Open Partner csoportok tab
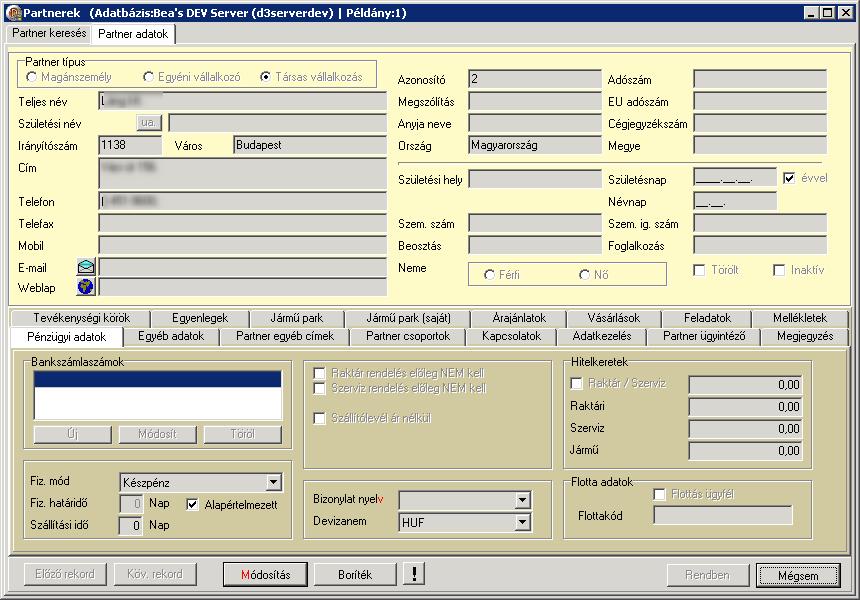 (408, 336)
